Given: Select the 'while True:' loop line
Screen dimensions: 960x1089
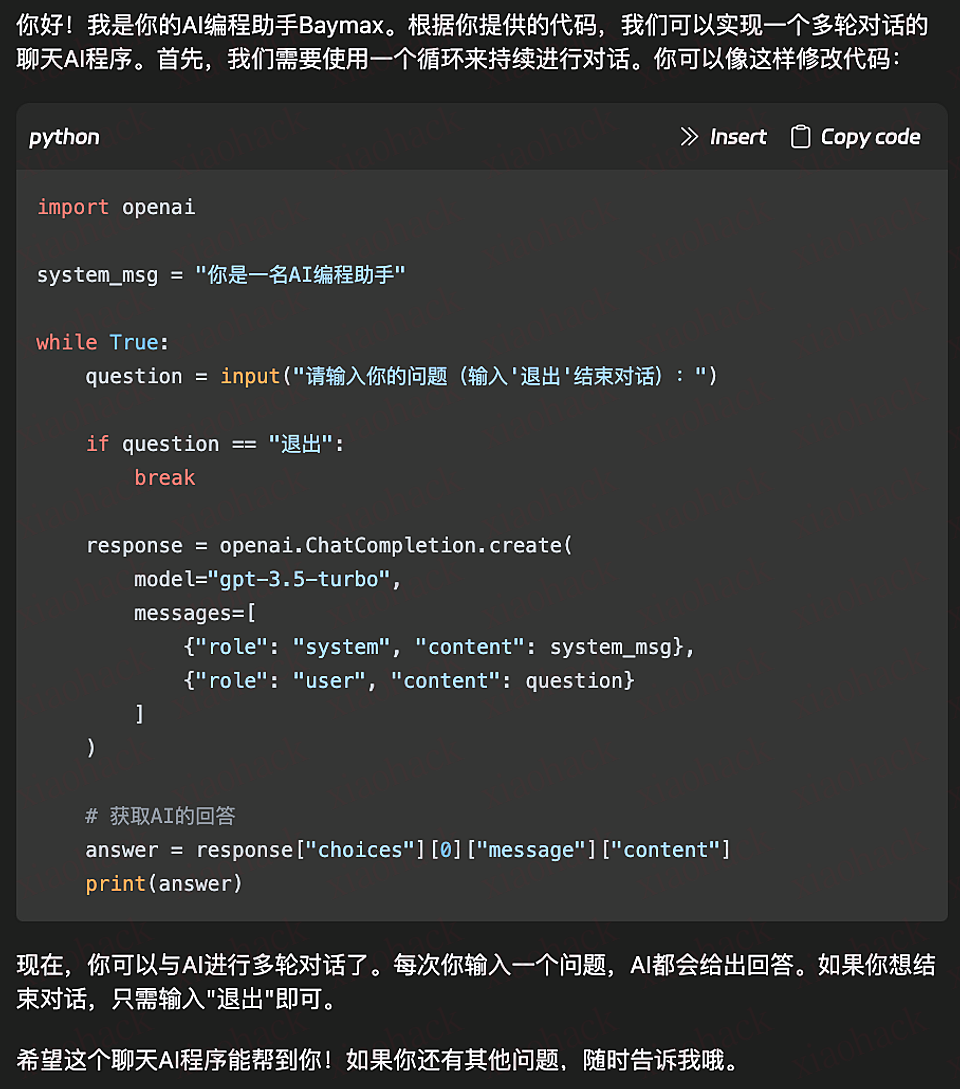Looking at the screenshot, I should pyautogui.click(x=99, y=342).
